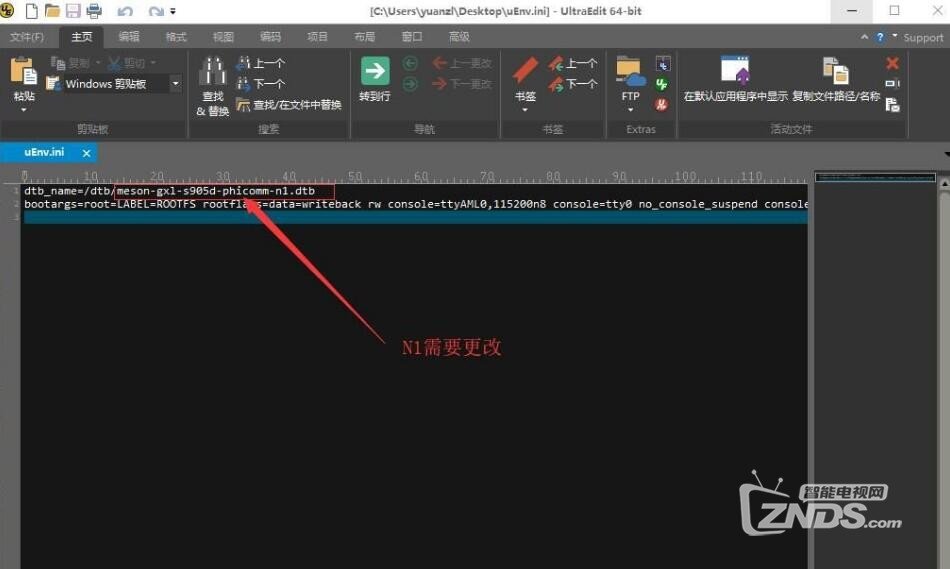950x569 pixels.
Task: Click the Open folder icon in title bar
Action: click(x=52, y=11)
